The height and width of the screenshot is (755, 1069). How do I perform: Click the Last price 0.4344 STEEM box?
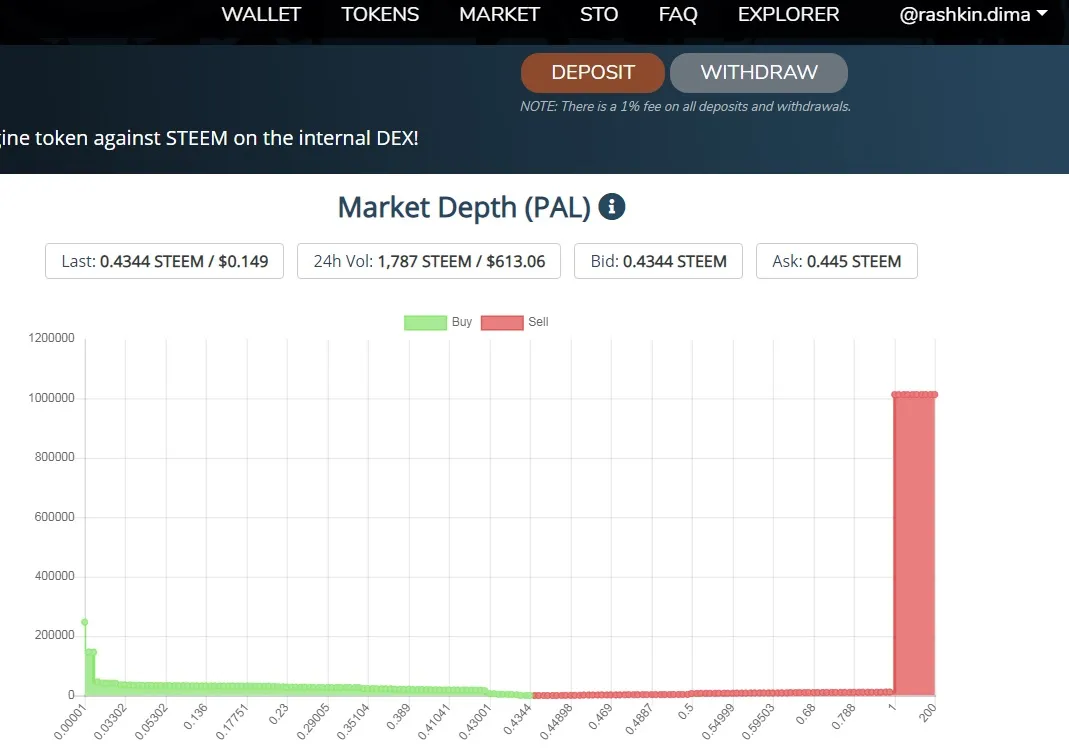click(164, 261)
